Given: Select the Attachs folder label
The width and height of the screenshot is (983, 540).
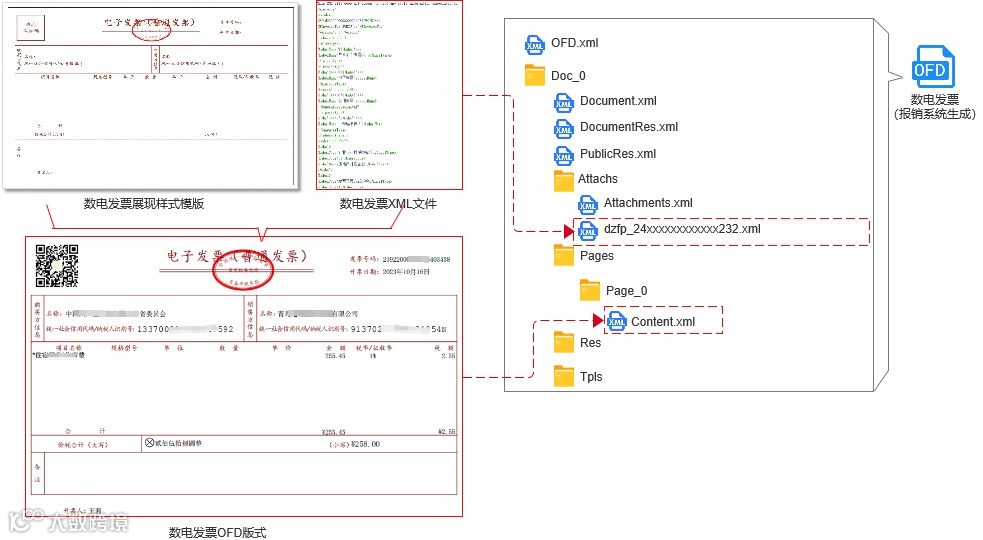Looking at the screenshot, I should (597, 179).
